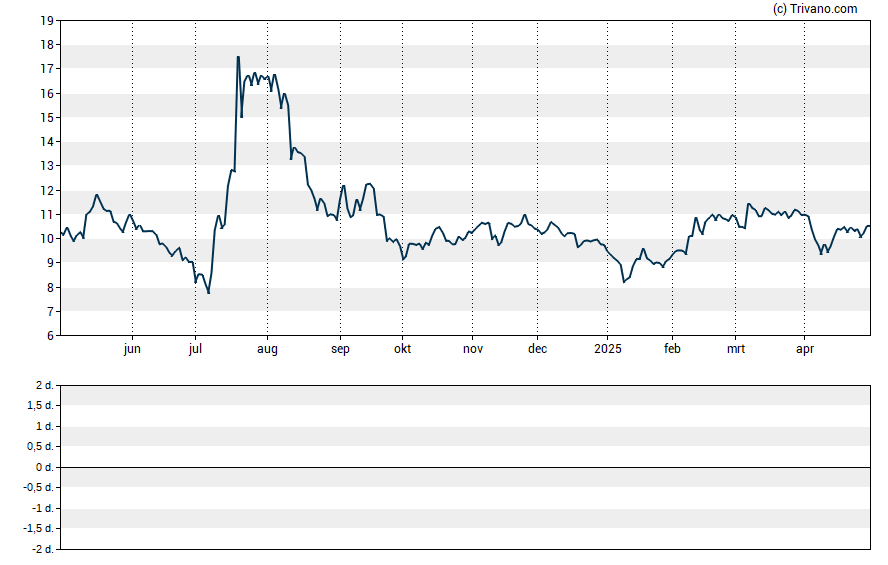Click the '9' price axis label
Image resolution: width=888 pixels, height=565 pixels.
tap(50, 263)
